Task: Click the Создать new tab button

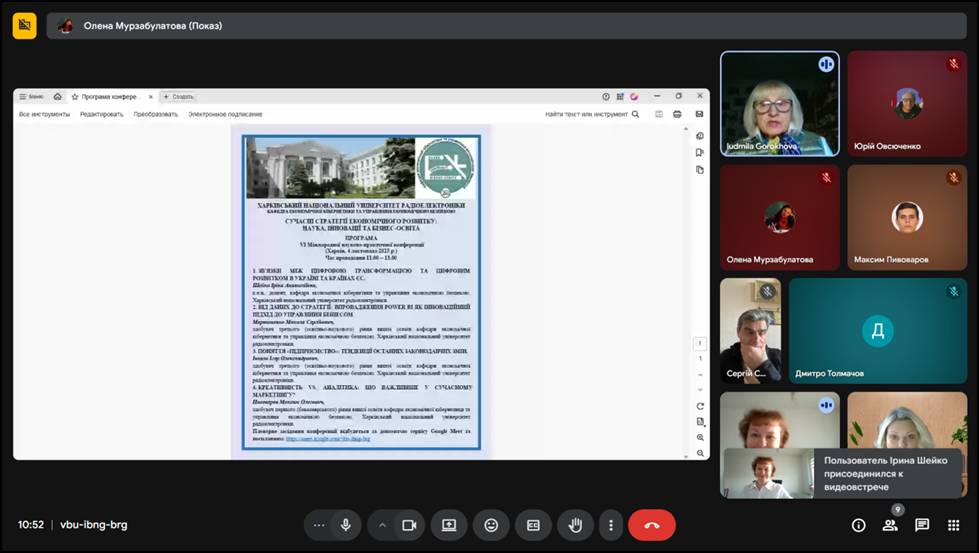Action: click(178, 97)
